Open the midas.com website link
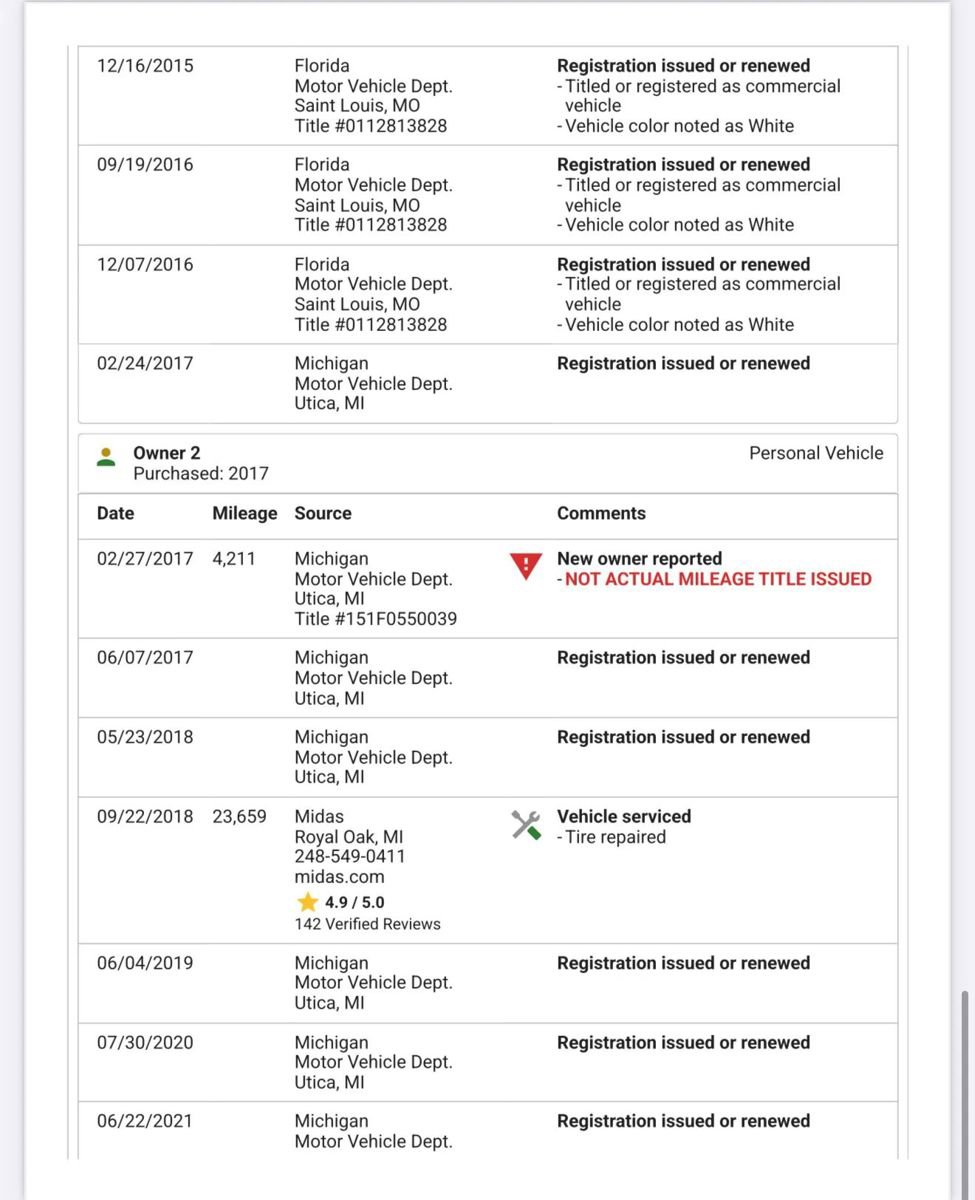Screen dimensions: 975x1200 339,877
